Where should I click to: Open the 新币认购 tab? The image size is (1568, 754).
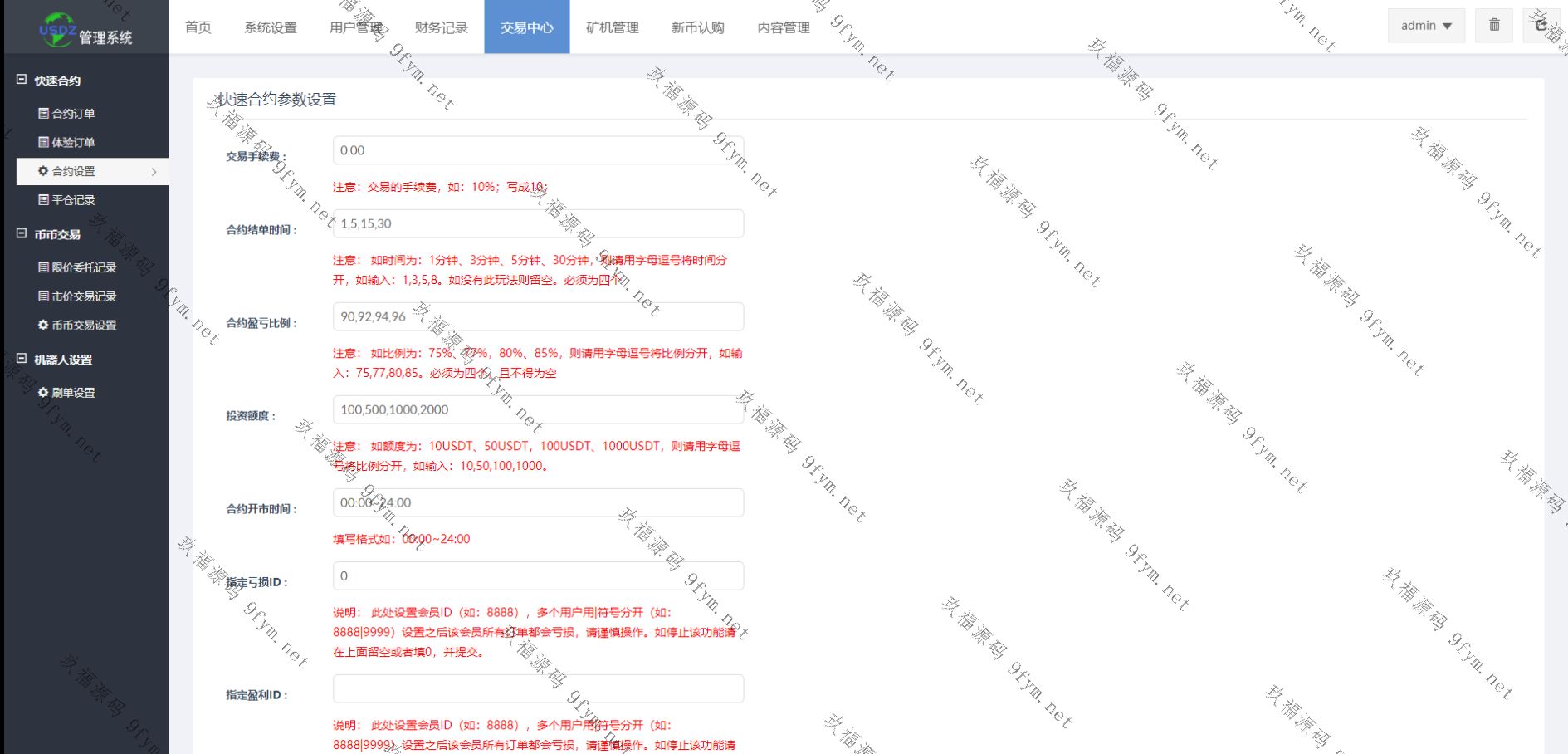(x=698, y=27)
